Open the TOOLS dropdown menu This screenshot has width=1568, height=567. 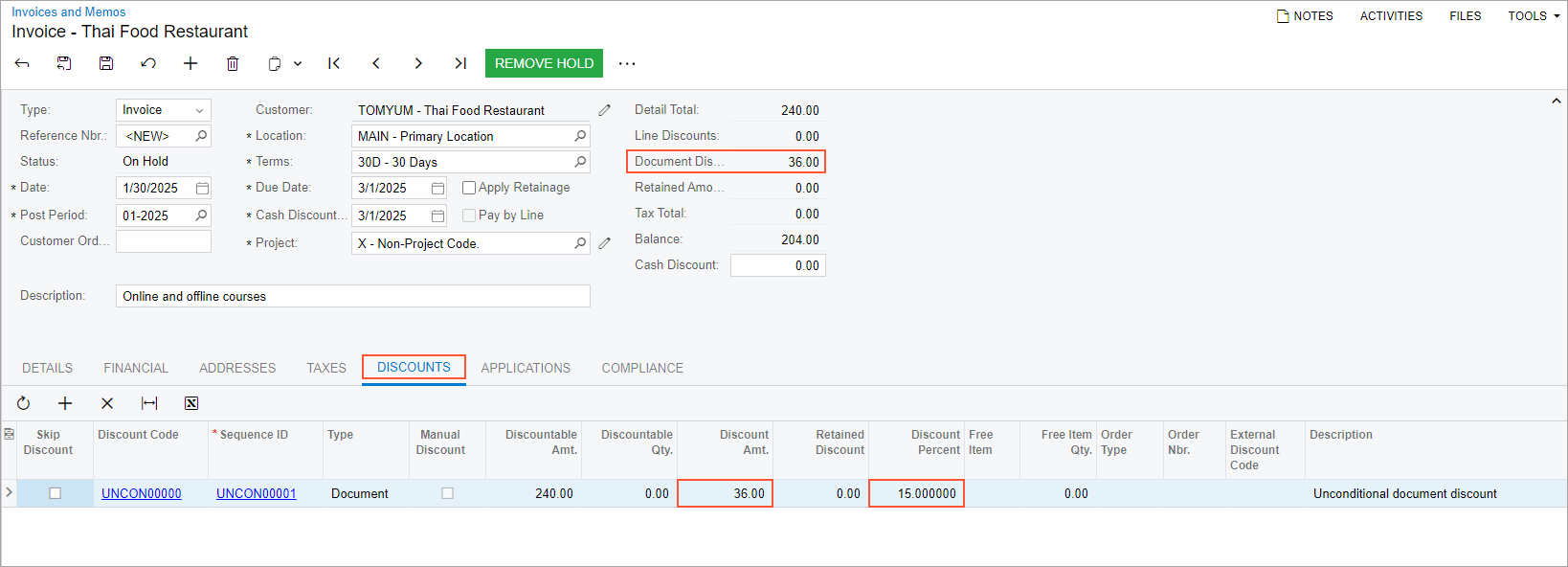pos(1534,16)
